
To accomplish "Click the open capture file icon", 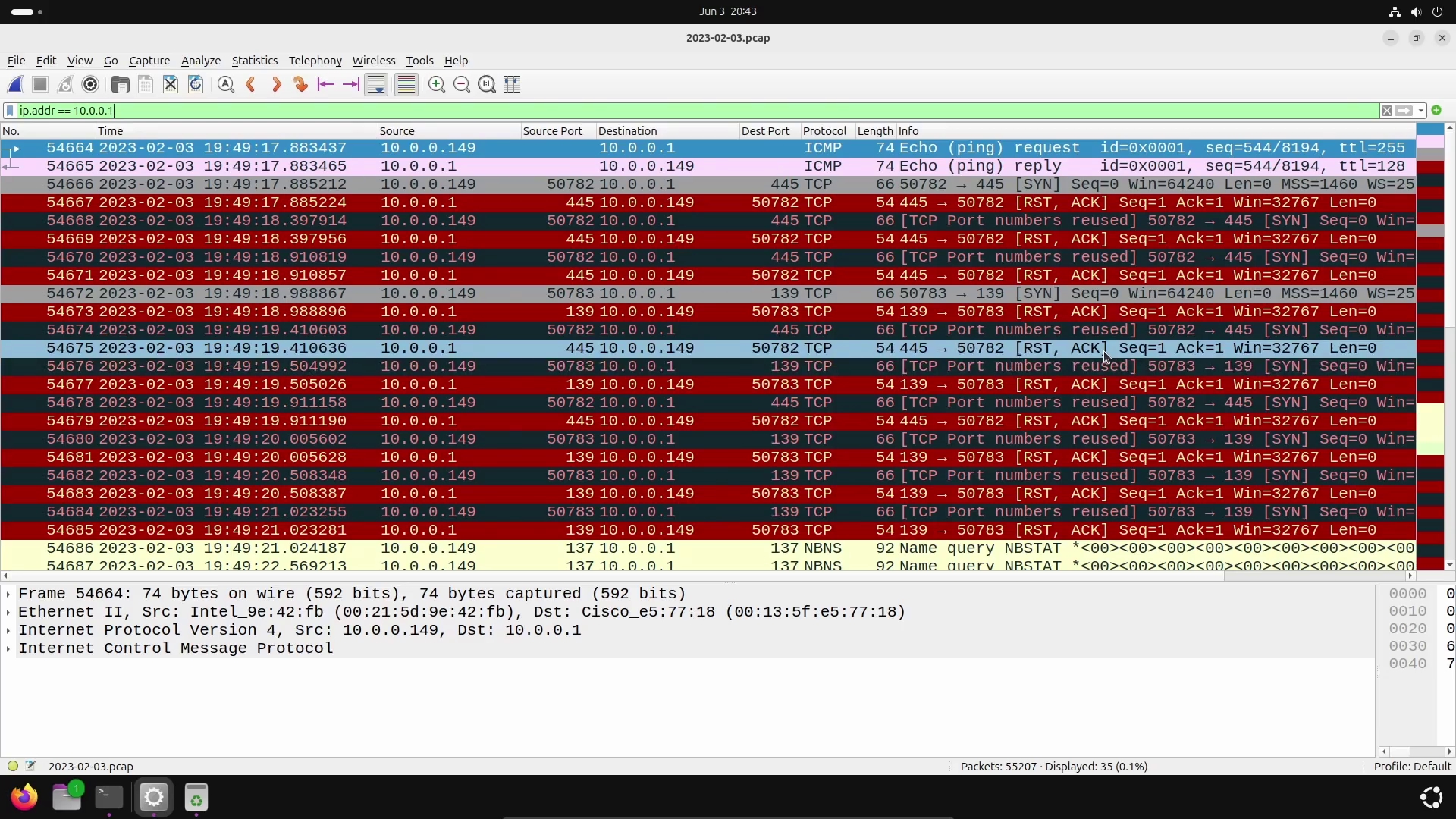I will click(x=120, y=85).
